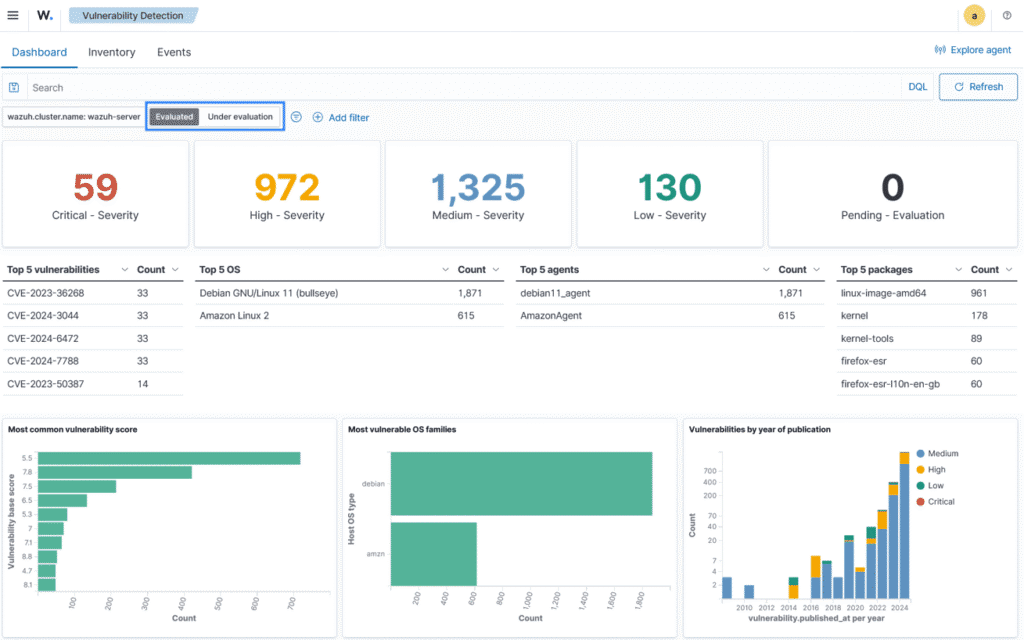Click the filter options icon beside the pills
Viewport: 1024px width, 640px height.
(x=296, y=117)
